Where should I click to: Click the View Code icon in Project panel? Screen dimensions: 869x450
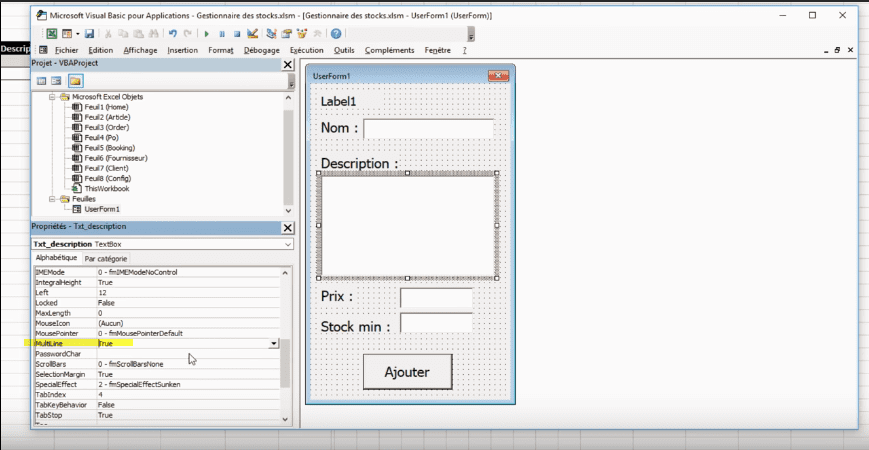click(42, 80)
